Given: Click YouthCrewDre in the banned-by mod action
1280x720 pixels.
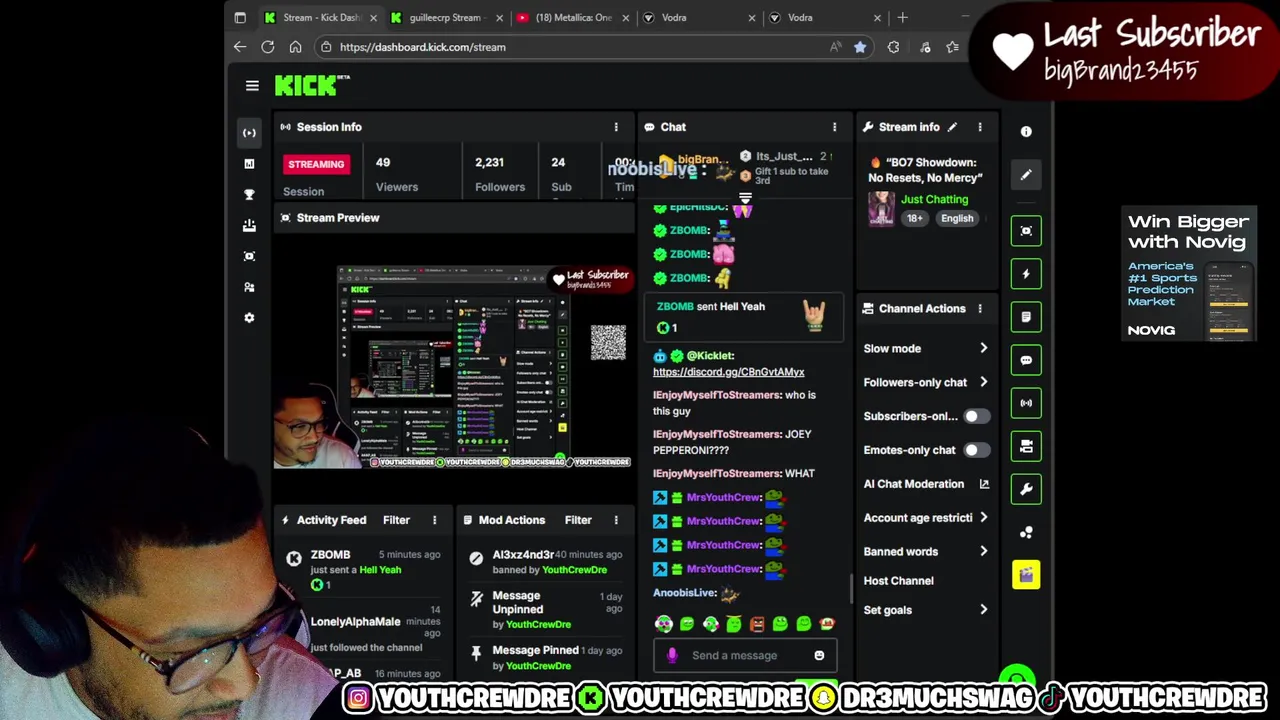Looking at the screenshot, I should [x=574, y=570].
